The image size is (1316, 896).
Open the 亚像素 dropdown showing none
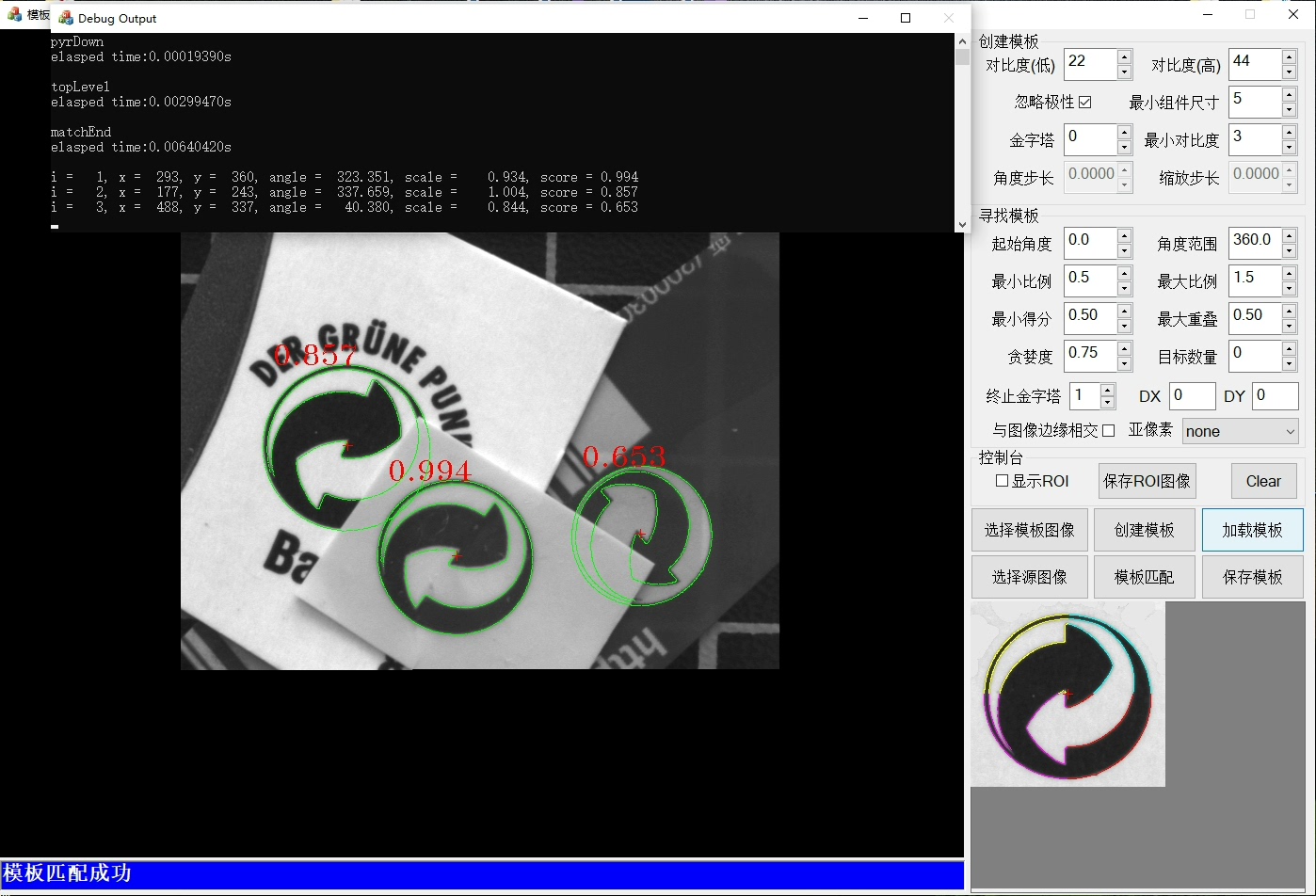point(1241,431)
